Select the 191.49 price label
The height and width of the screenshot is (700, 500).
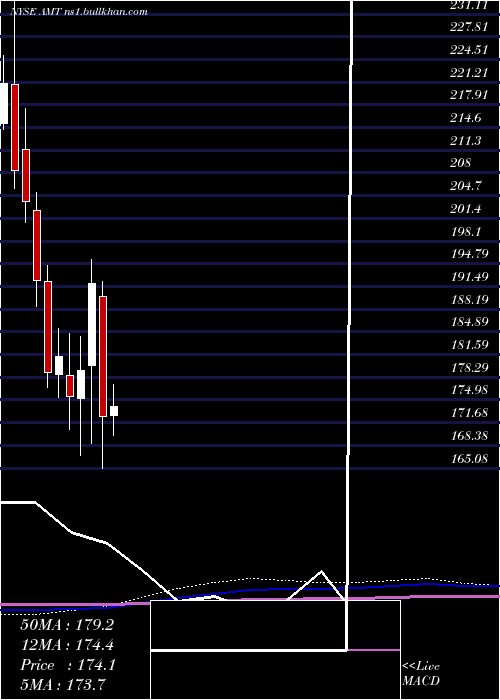point(469,277)
